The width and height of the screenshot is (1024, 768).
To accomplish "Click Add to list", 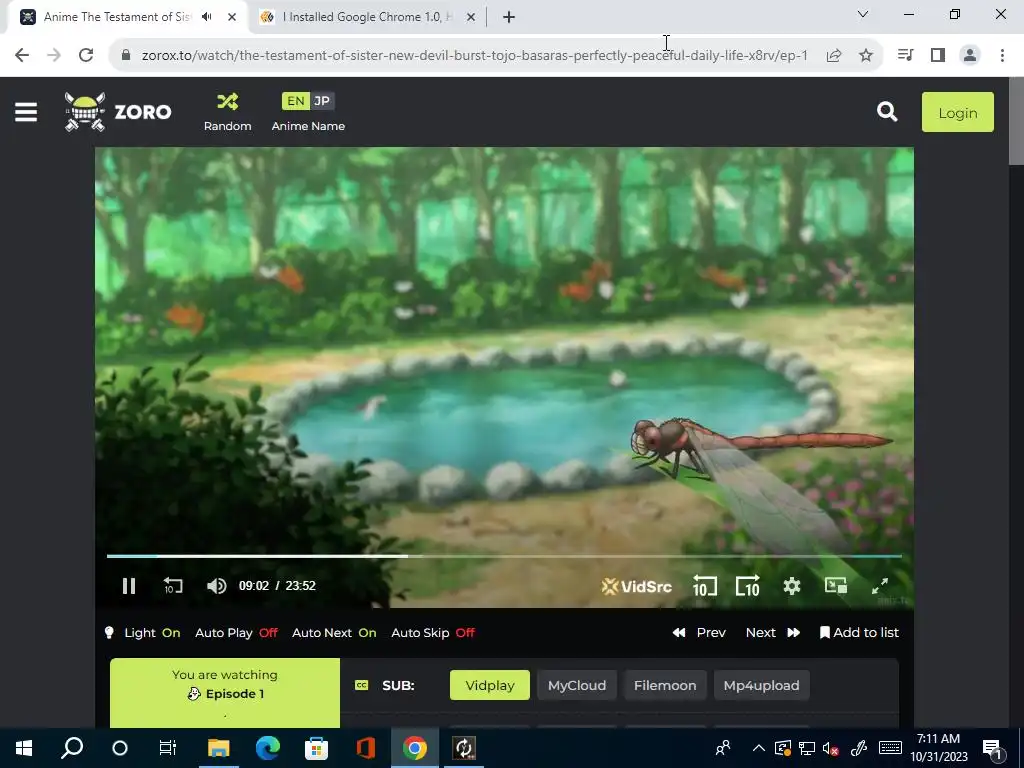I will 859,633.
